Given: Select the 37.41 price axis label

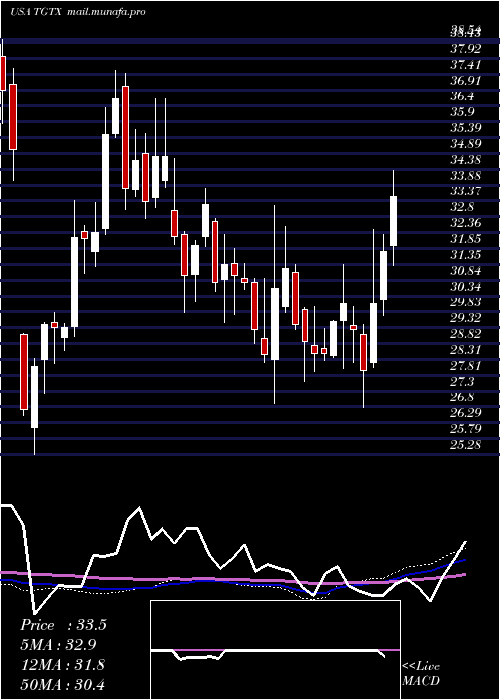Looking at the screenshot, I should click(466, 65).
